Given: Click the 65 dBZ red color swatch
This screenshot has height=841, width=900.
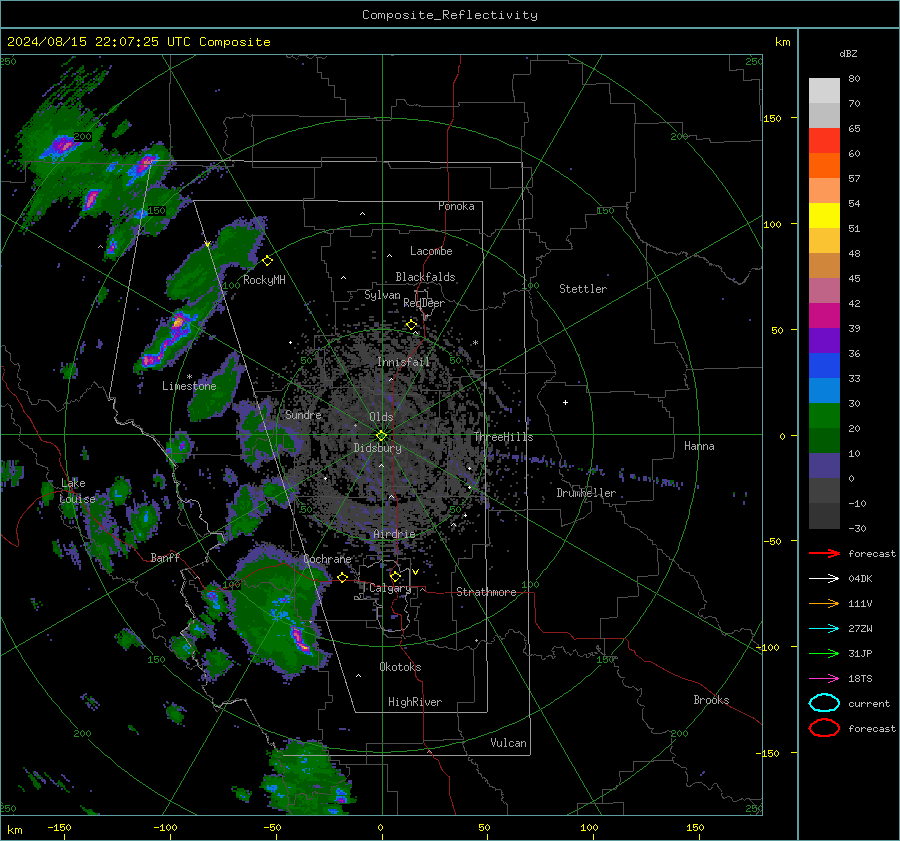Looking at the screenshot, I should (x=824, y=141).
